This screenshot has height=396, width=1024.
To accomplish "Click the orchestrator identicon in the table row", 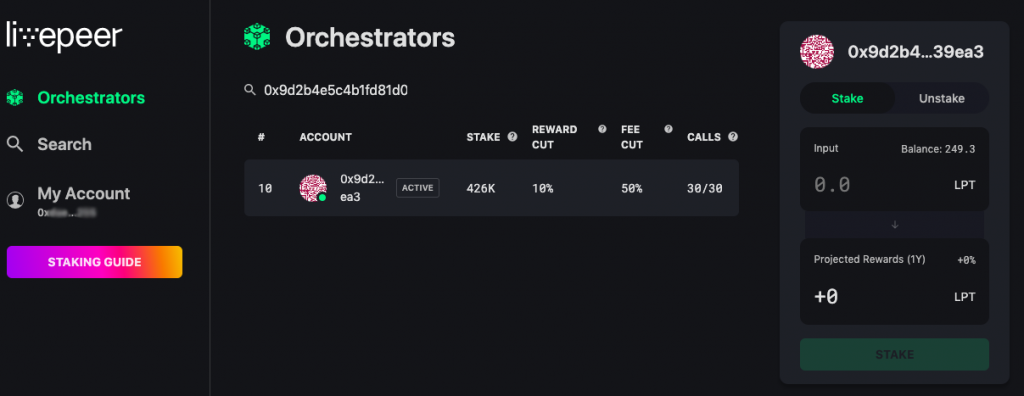I will pyautogui.click(x=313, y=188).
